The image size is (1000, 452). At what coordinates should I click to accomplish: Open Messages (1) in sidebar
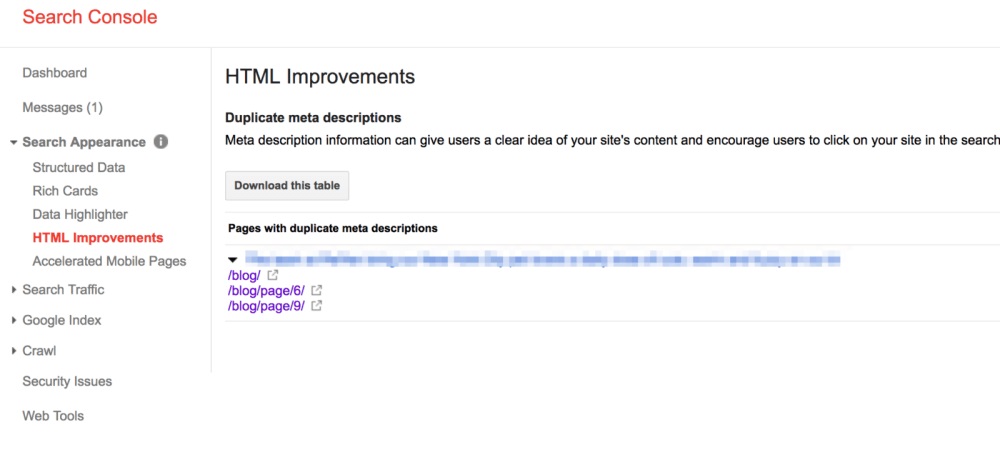point(62,107)
